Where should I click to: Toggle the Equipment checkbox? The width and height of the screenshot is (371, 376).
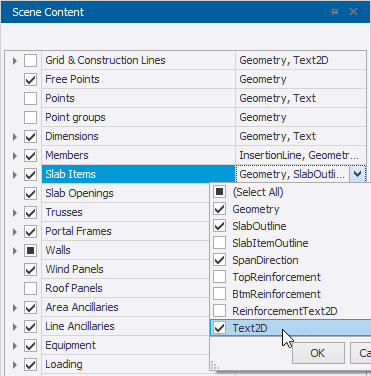(30, 346)
